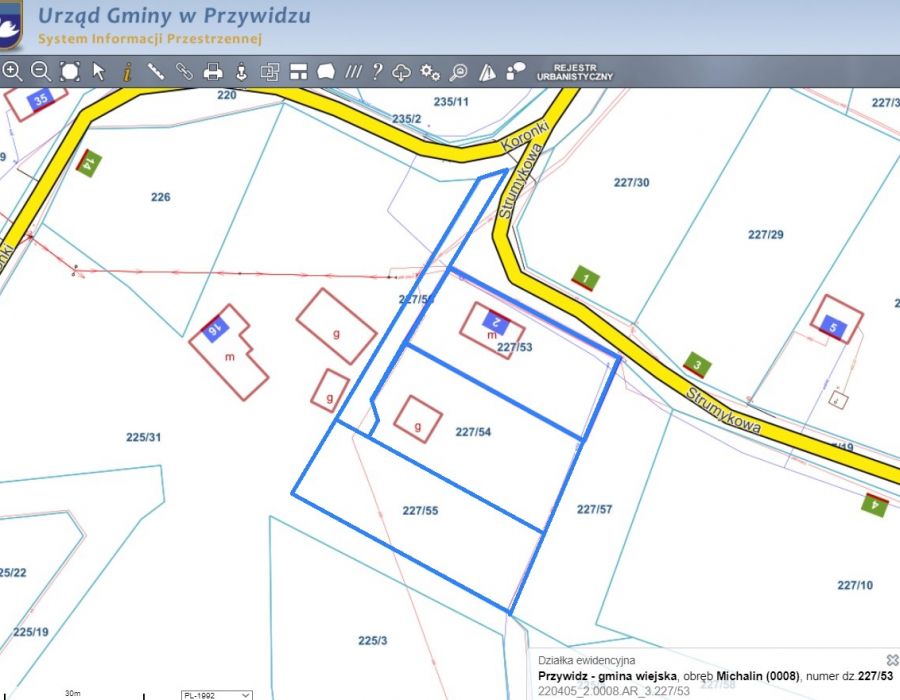Click the cloud download icon

(401, 72)
